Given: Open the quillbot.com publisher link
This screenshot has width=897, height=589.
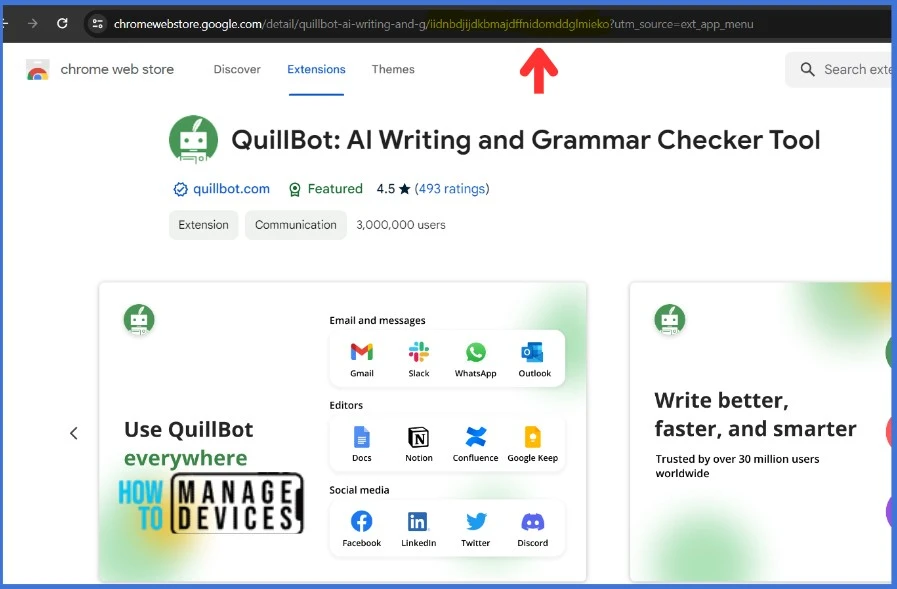Looking at the screenshot, I should (x=231, y=189).
